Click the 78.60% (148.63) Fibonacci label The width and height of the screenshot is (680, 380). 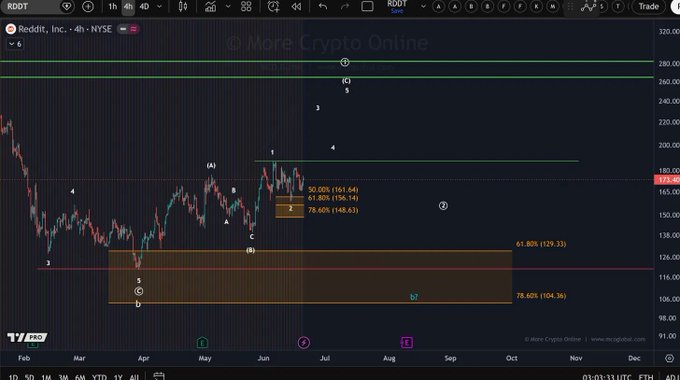click(333, 210)
